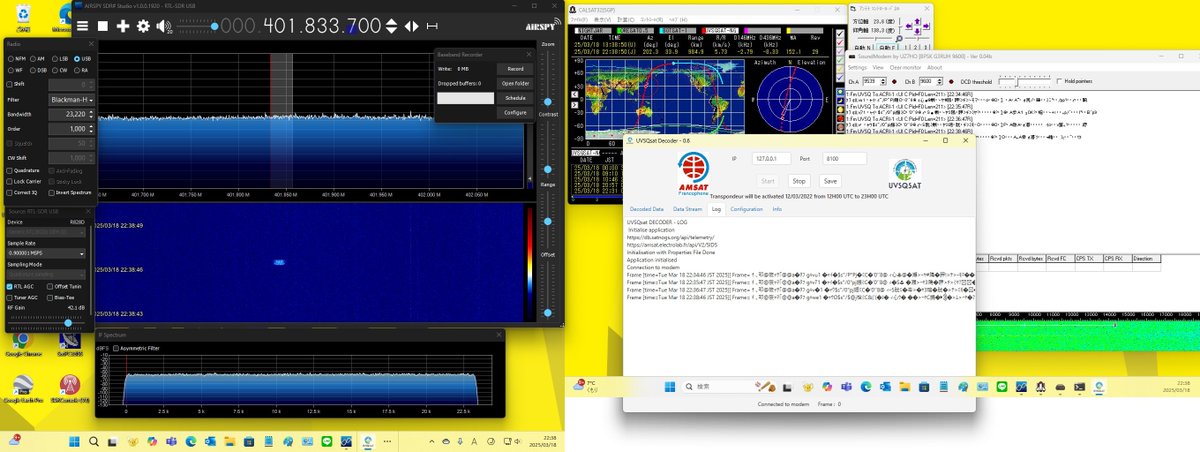
Task: Click the Order 1,000 stepper arrows
Action: (92, 129)
